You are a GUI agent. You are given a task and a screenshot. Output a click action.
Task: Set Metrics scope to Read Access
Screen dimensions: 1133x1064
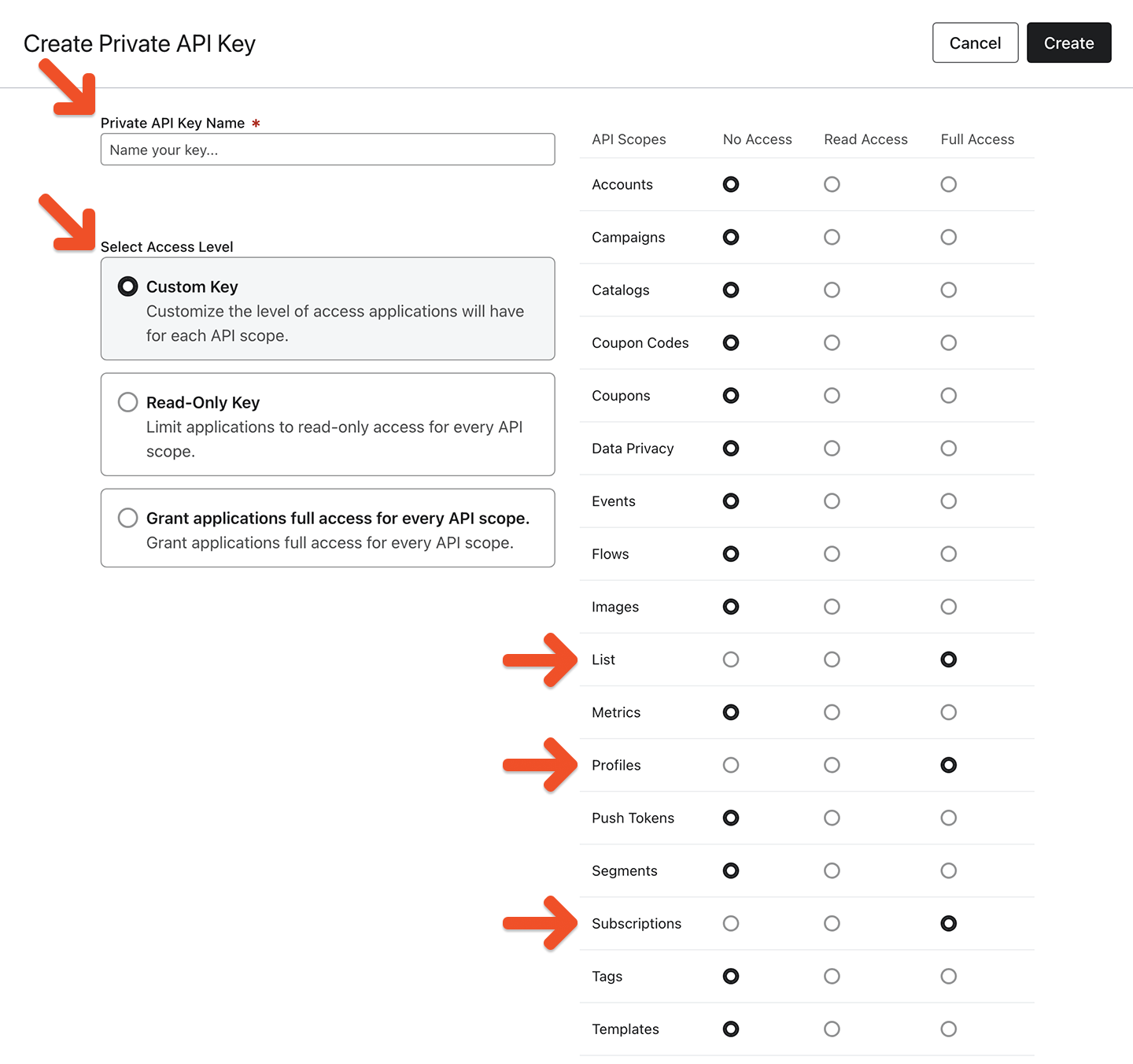[832, 711]
